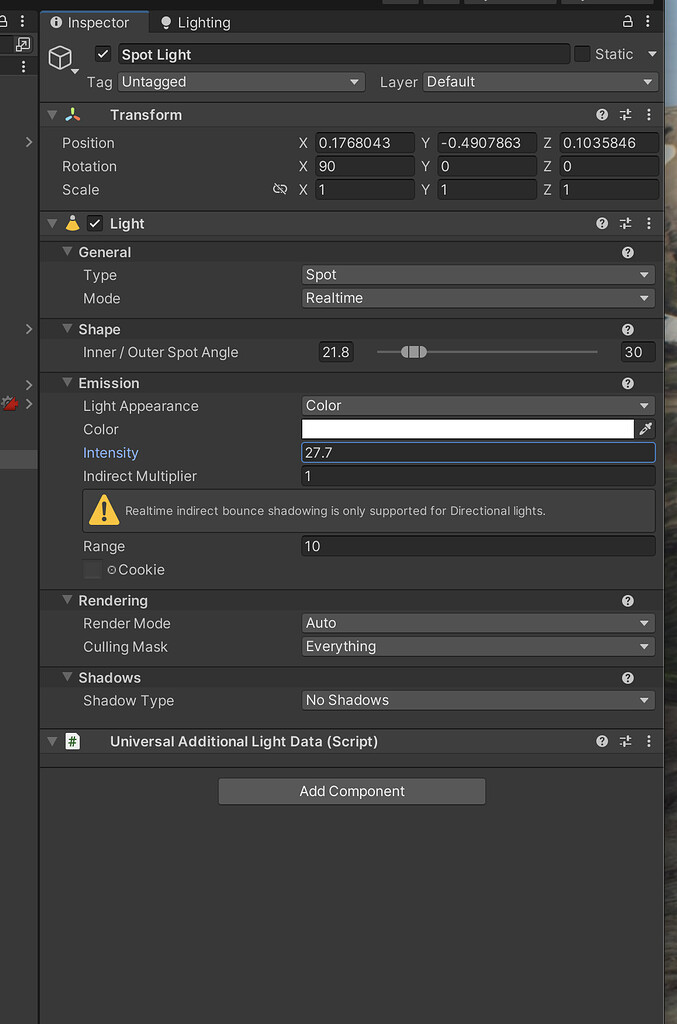Click the padlock icon to lock the Inspector

click(627, 21)
